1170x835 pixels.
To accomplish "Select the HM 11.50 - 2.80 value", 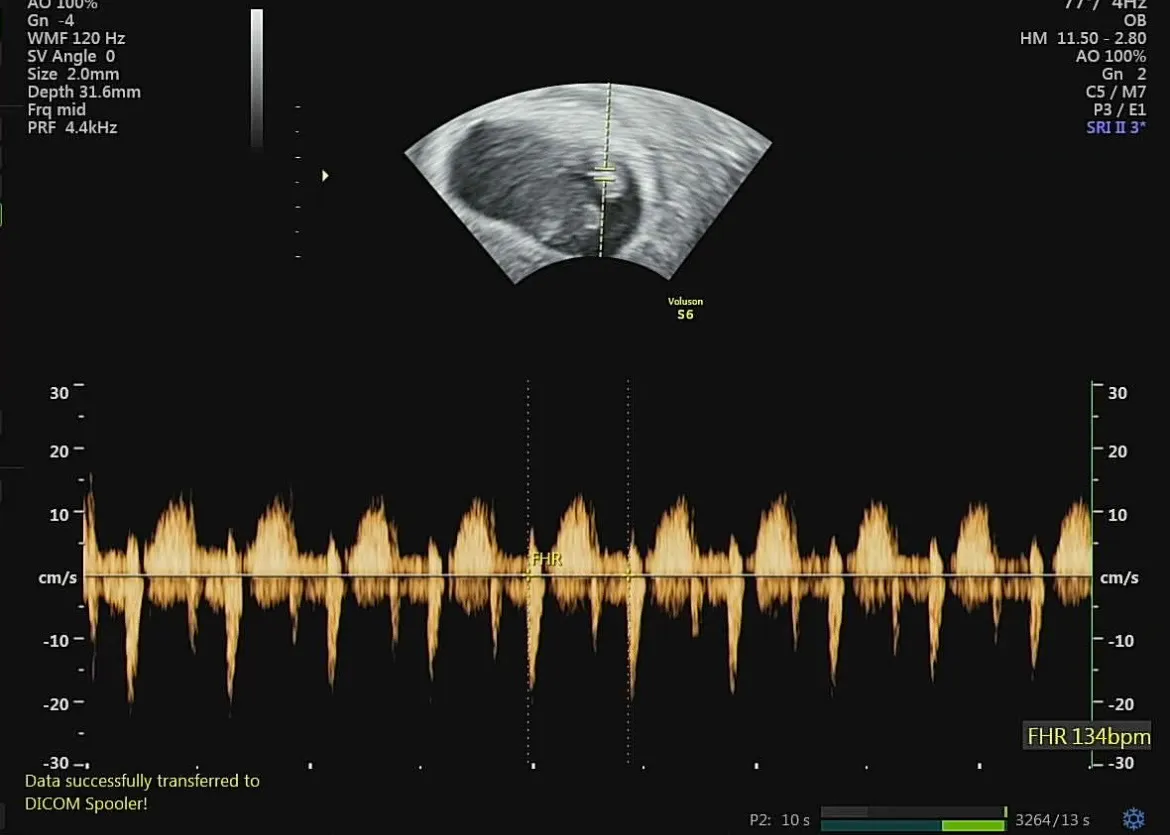I will (x=1083, y=38).
